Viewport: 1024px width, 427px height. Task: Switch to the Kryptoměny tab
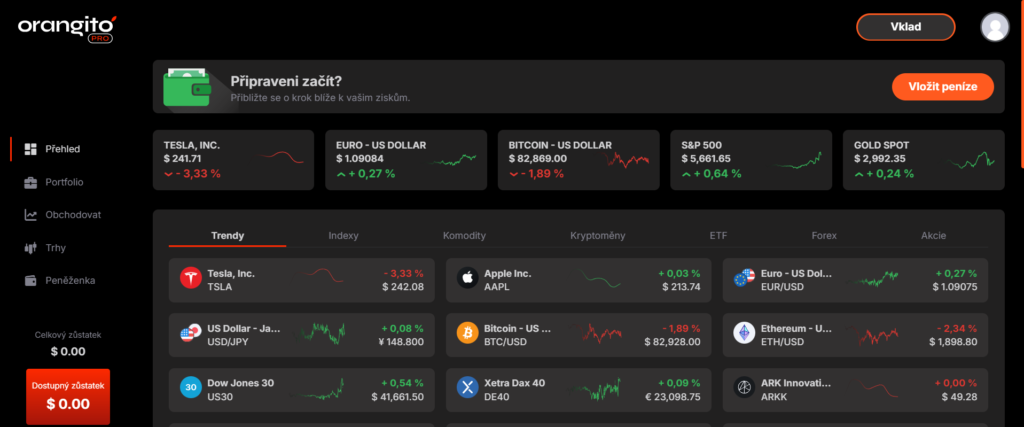pyautogui.click(x=598, y=236)
